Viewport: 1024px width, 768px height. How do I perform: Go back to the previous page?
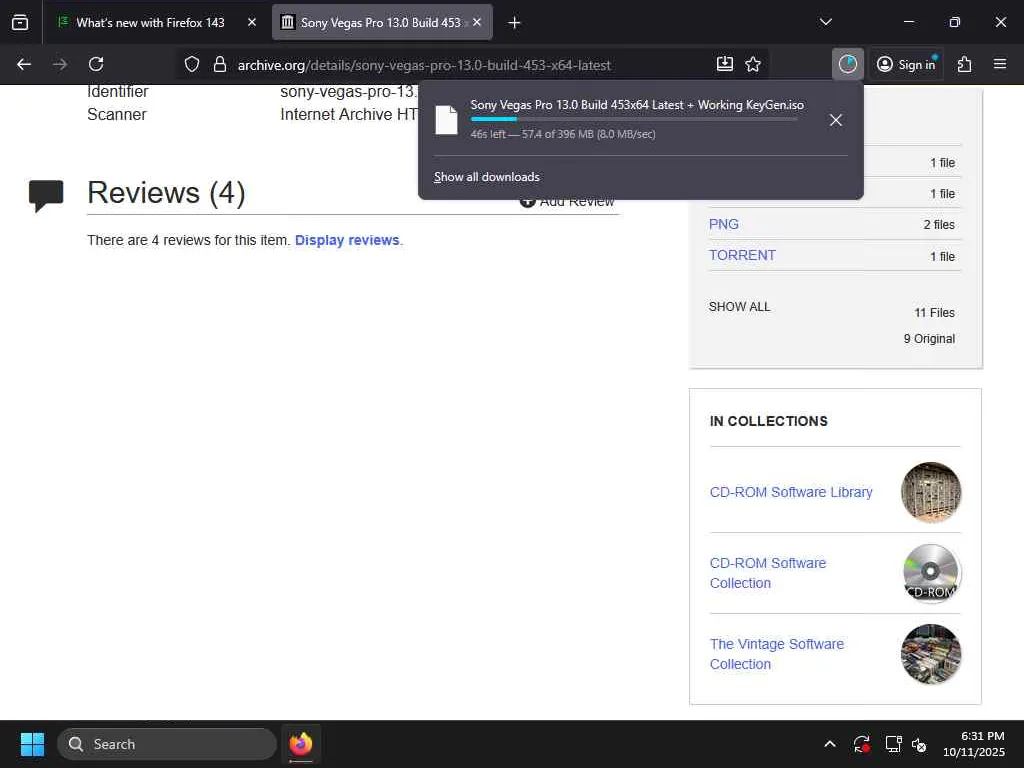[x=24, y=64]
